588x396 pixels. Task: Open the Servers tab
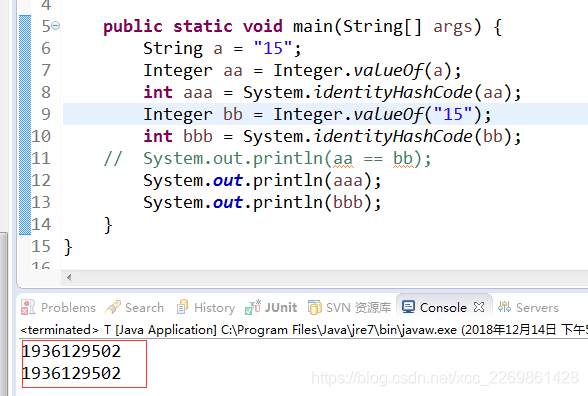pyautogui.click(x=528, y=308)
